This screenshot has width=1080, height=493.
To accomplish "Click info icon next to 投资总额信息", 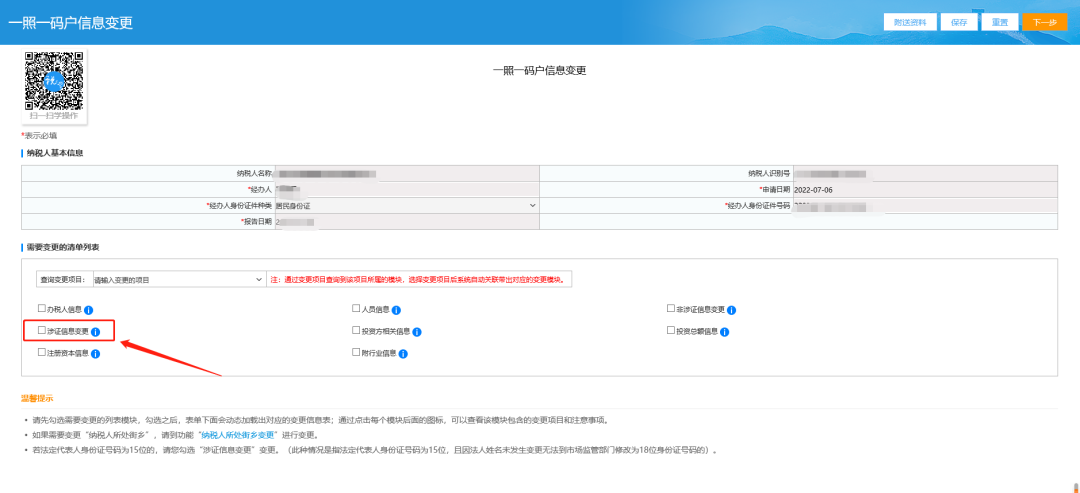I will click(724, 332).
